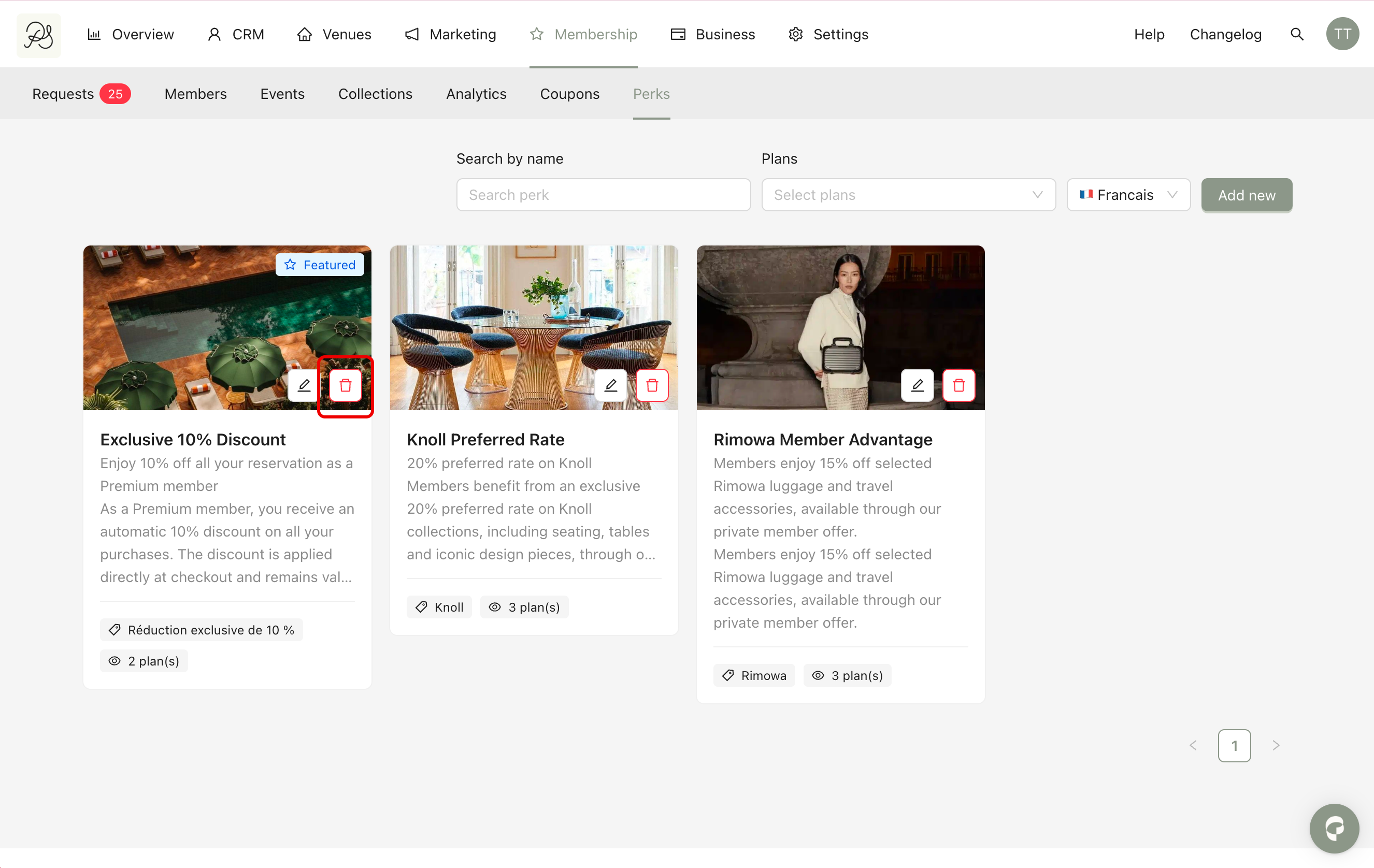This screenshot has width=1374, height=868.
Task: Delete the Knoll Preferred Rate perk
Action: pyautogui.click(x=652, y=385)
